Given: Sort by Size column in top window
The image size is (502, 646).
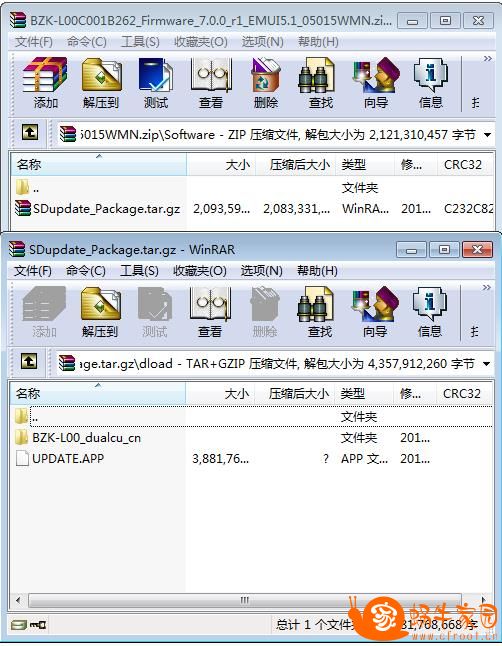Looking at the screenshot, I should coord(221,164).
